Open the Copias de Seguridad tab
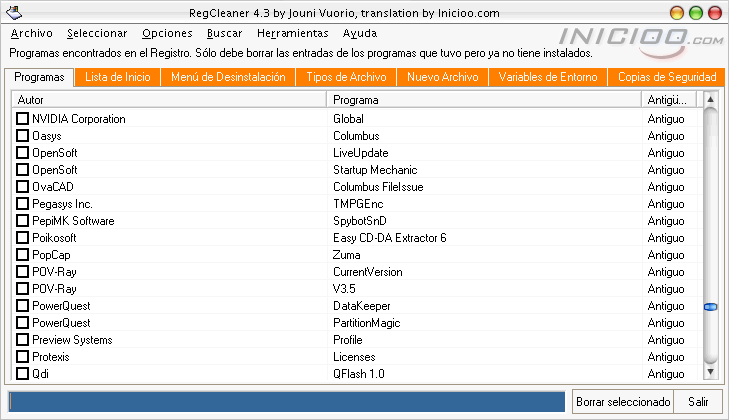This screenshot has width=729, height=420. click(x=667, y=77)
